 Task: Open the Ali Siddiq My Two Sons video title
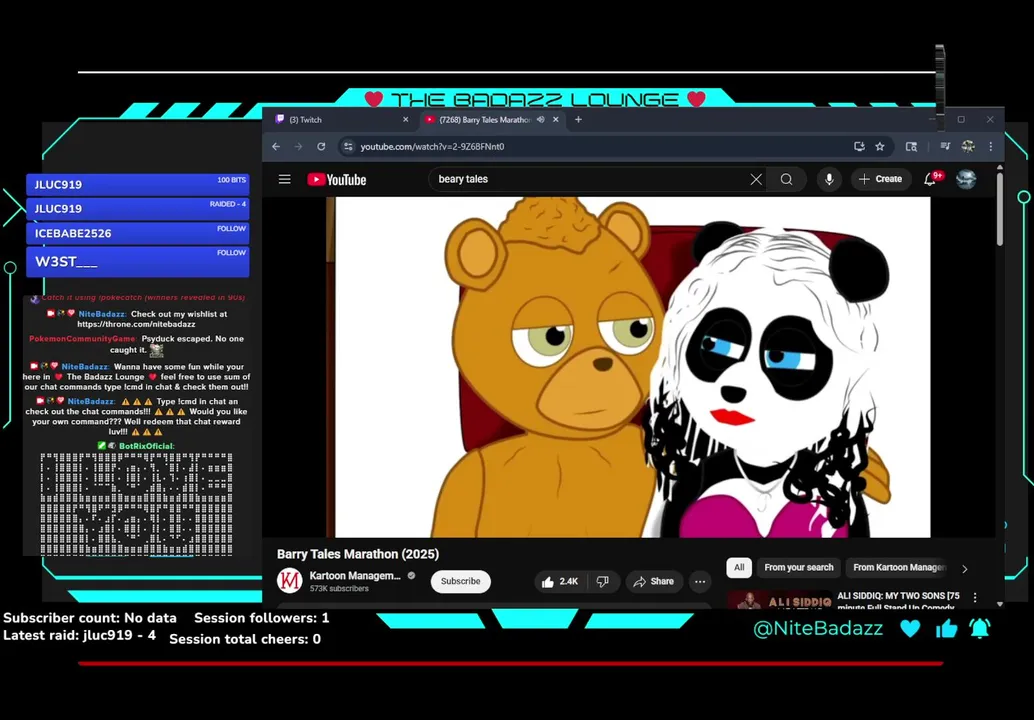[898, 601]
